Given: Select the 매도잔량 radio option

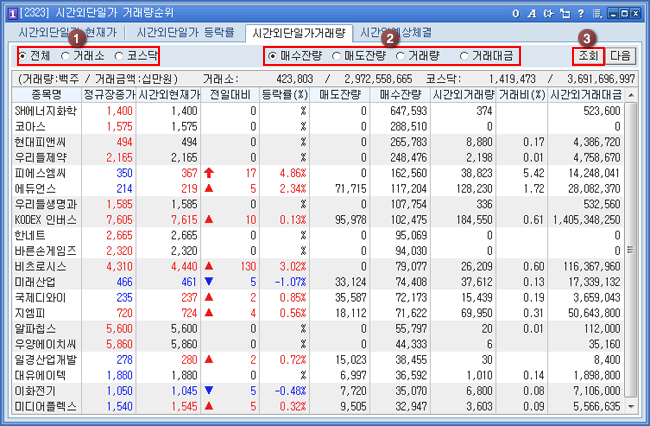Looking at the screenshot, I should [337, 56].
